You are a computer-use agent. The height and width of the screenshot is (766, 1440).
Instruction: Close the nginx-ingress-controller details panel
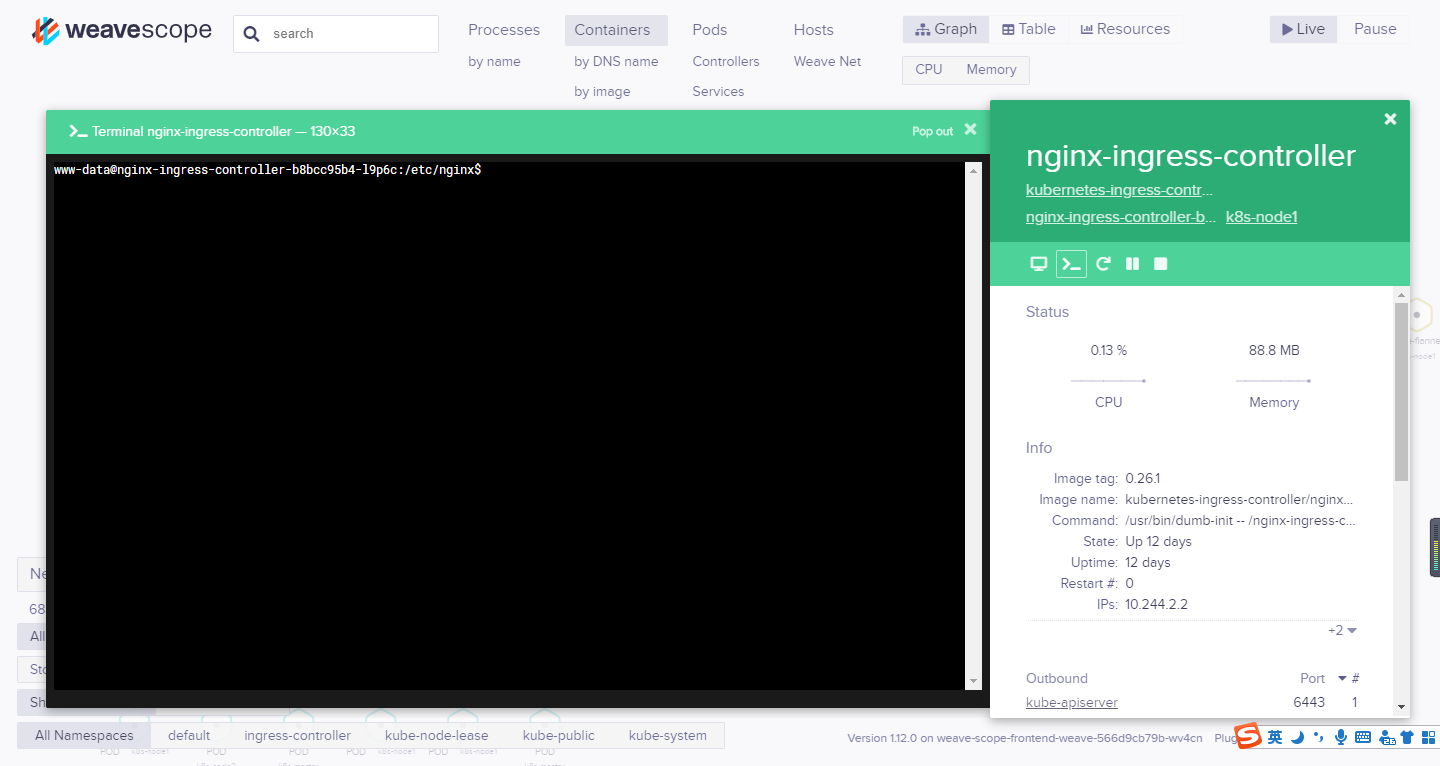1390,119
